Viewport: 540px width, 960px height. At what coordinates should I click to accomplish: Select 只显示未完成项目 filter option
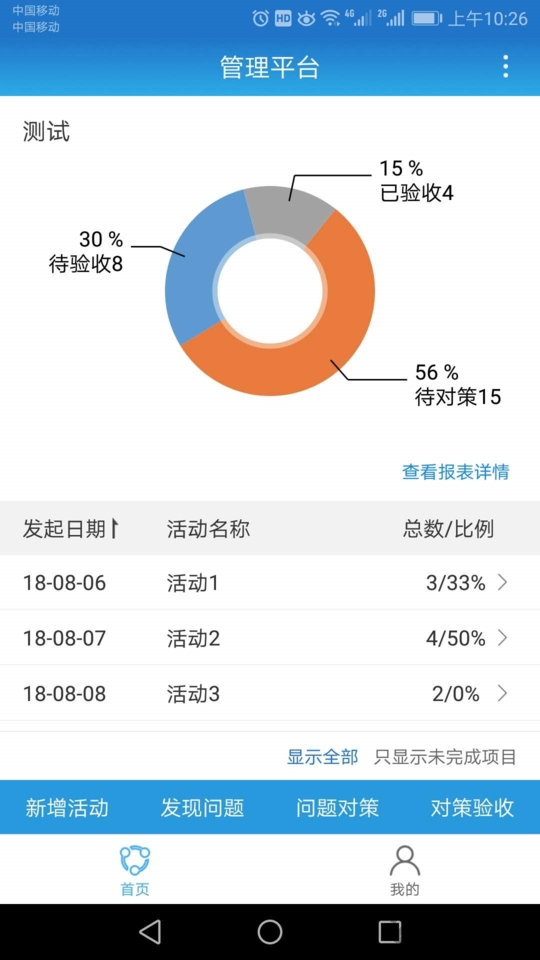coord(445,757)
